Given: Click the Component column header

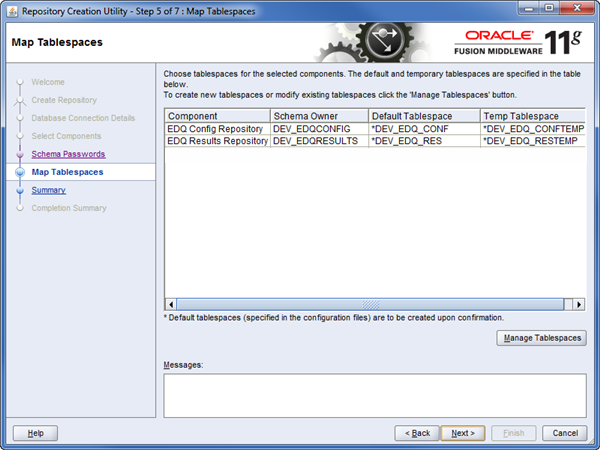Looking at the screenshot, I should click(x=217, y=116).
